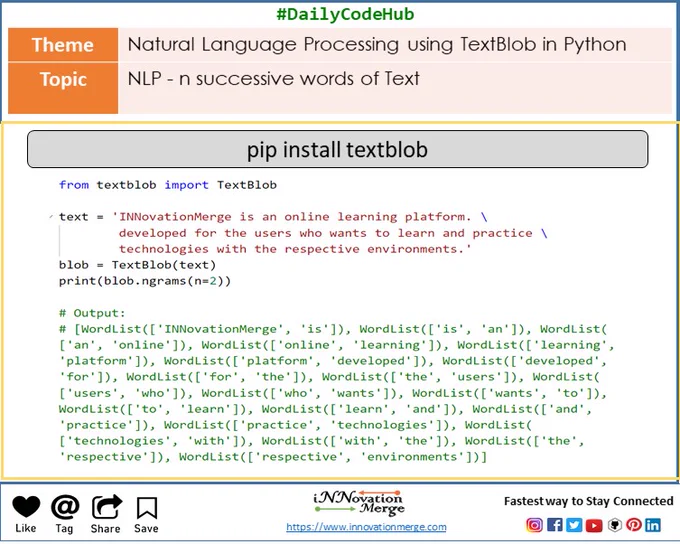Click the 'technologies with the respective environments.' line
Viewport: 680px width, 544px height.
tap(295, 249)
